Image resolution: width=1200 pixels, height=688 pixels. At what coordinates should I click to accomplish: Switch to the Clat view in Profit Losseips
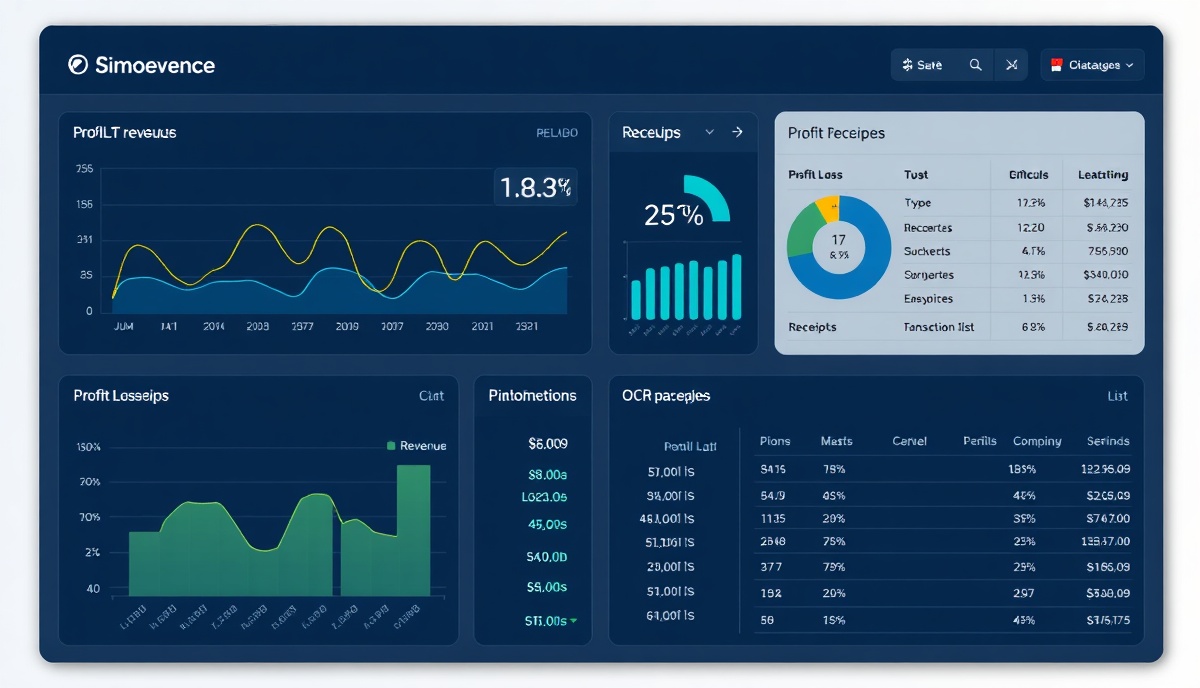point(431,396)
